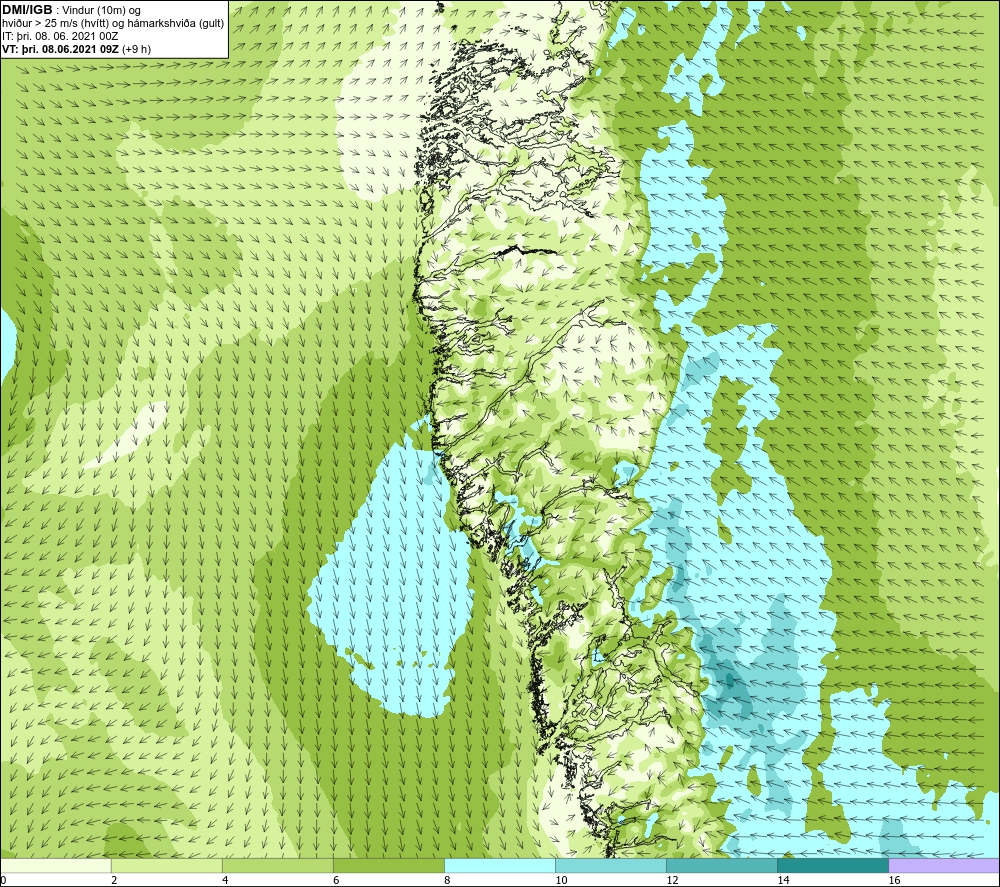Click the purple legend swatch above 16

click(x=944, y=866)
